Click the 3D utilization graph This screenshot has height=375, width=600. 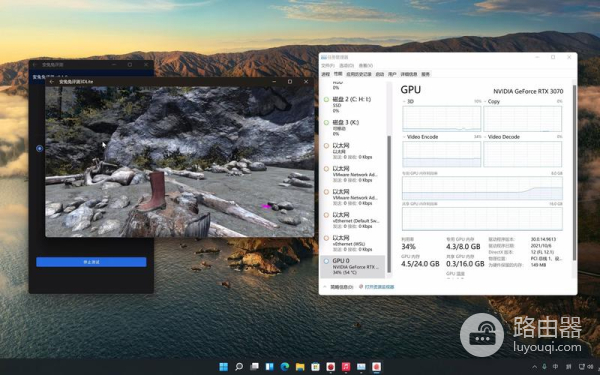442,119
